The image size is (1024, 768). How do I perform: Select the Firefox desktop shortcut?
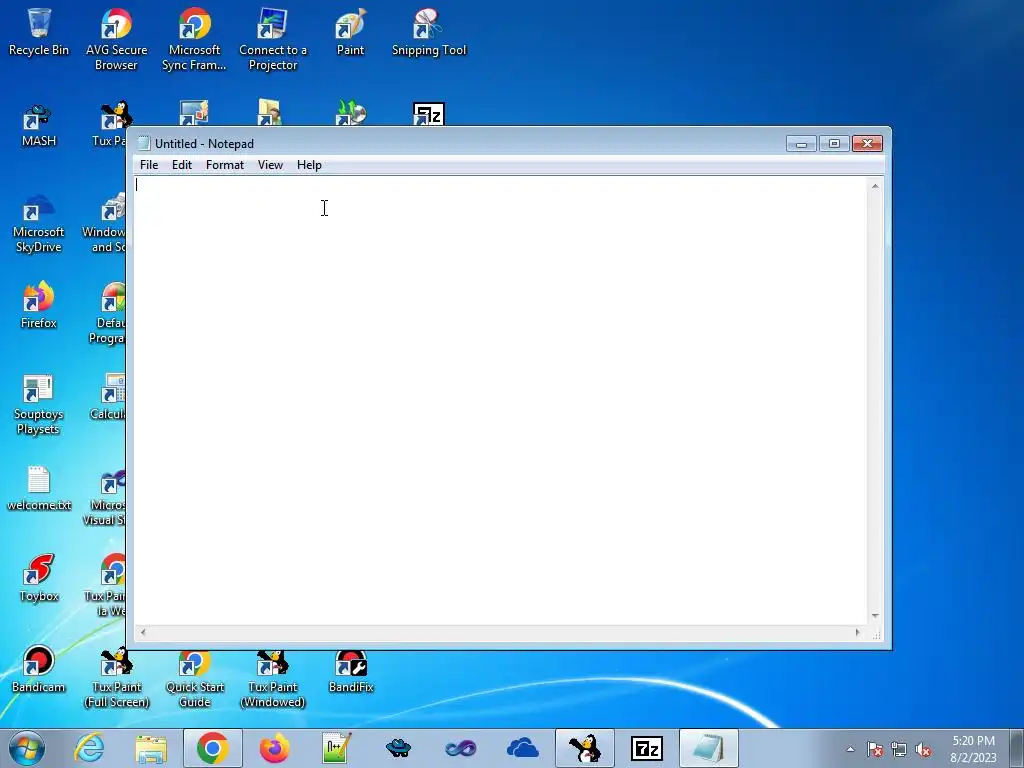pyautogui.click(x=39, y=305)
